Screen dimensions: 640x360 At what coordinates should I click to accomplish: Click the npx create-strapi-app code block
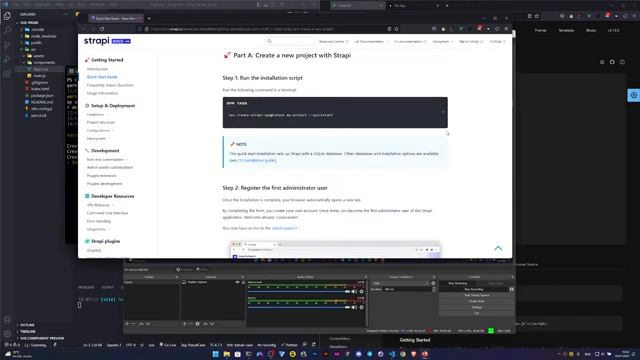tap(335, 113)
